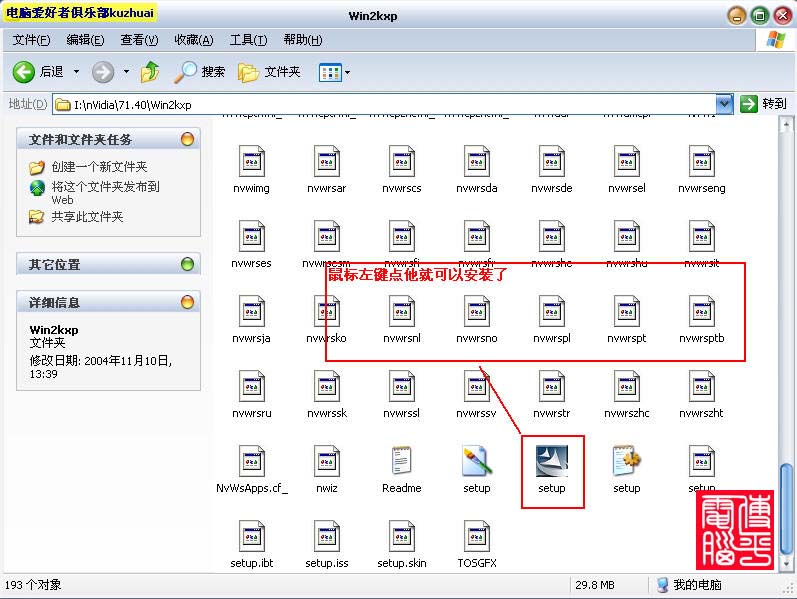The image size is (797, 599).
Task: Click the Forward arrow button
Action: pos(103,72)
